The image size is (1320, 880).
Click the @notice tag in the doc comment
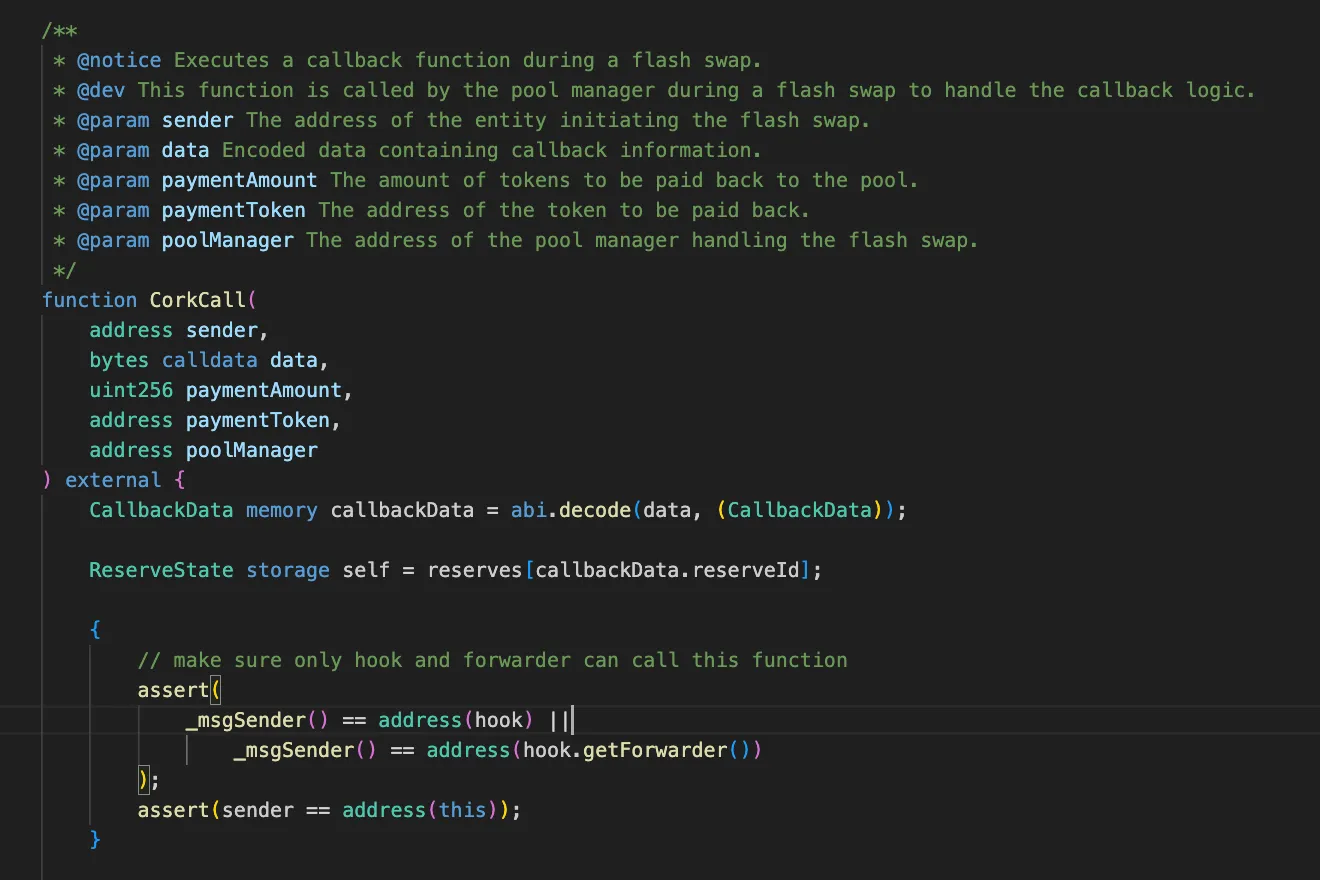[x=119, y=60]
